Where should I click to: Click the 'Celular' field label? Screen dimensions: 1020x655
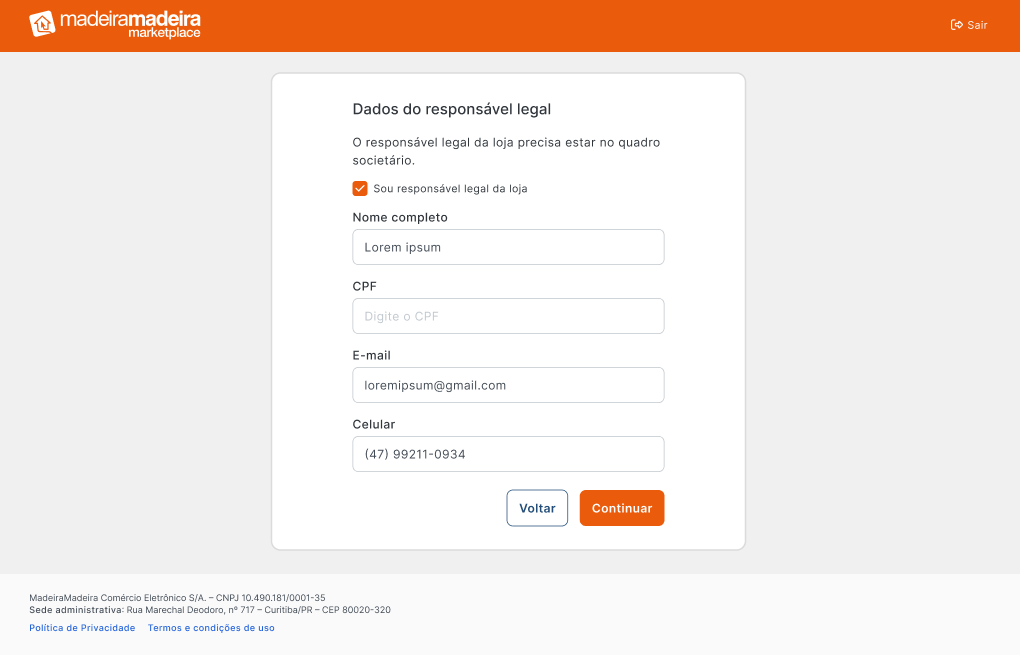pos(374,424)
